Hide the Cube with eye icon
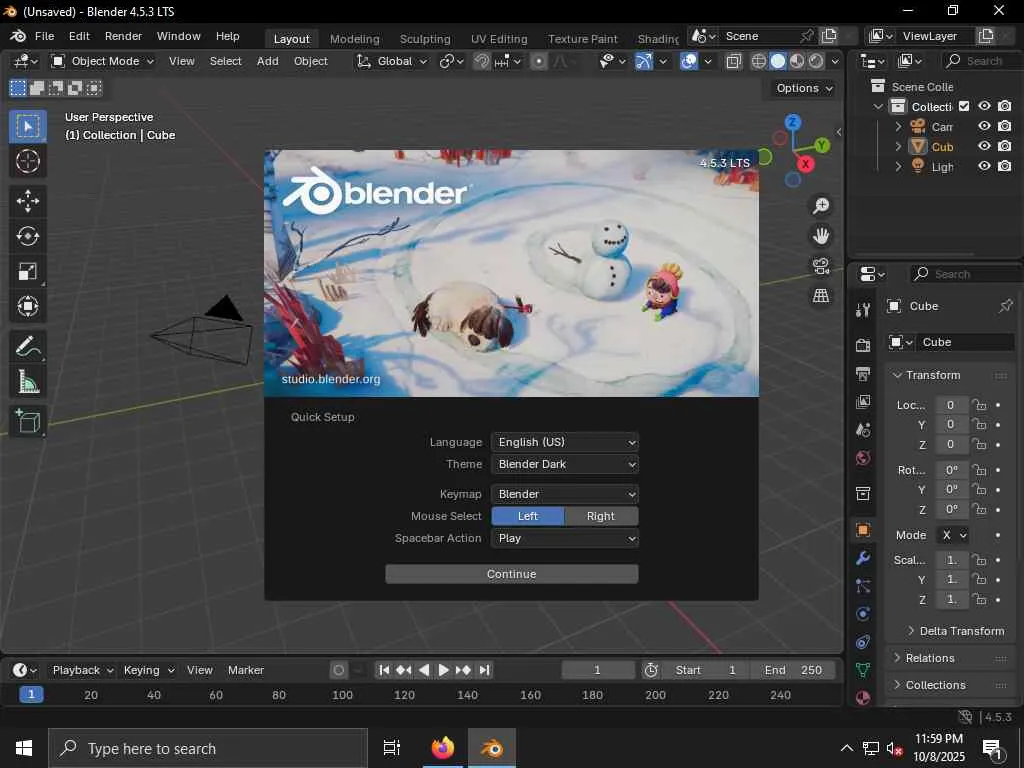1024x768 pixels. point(984,146)
